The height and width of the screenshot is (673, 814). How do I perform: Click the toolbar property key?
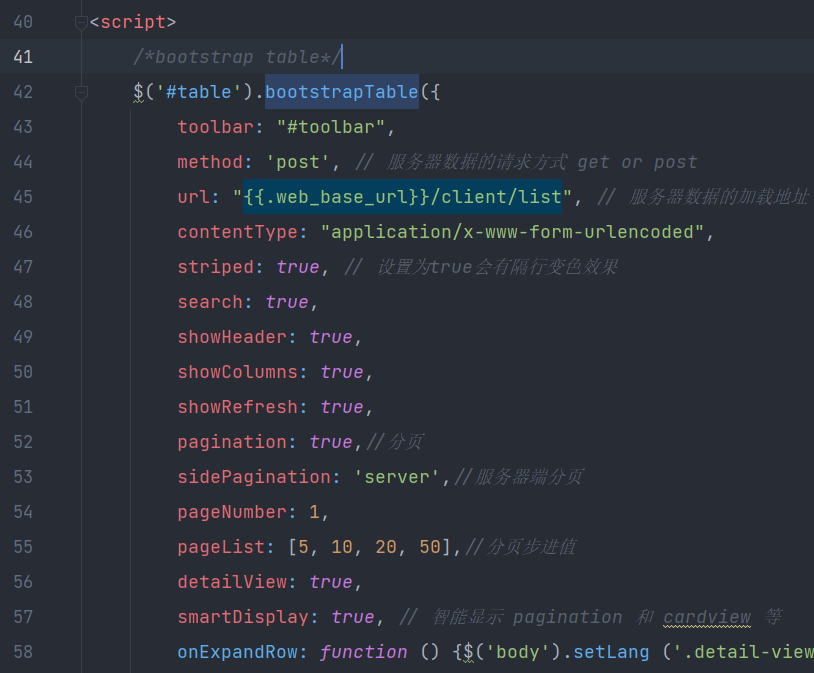click(215, 127)
